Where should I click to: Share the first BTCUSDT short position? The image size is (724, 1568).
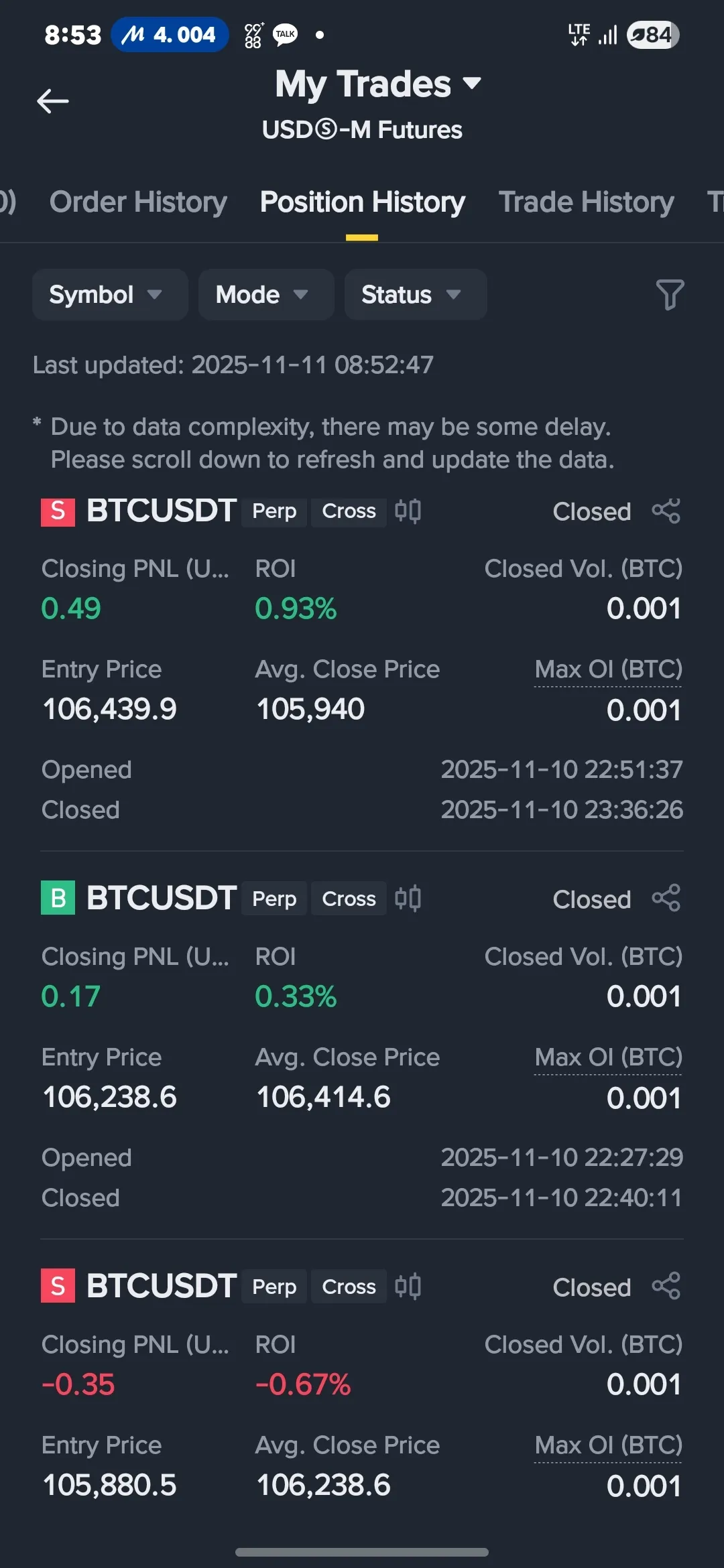point(666,511)
